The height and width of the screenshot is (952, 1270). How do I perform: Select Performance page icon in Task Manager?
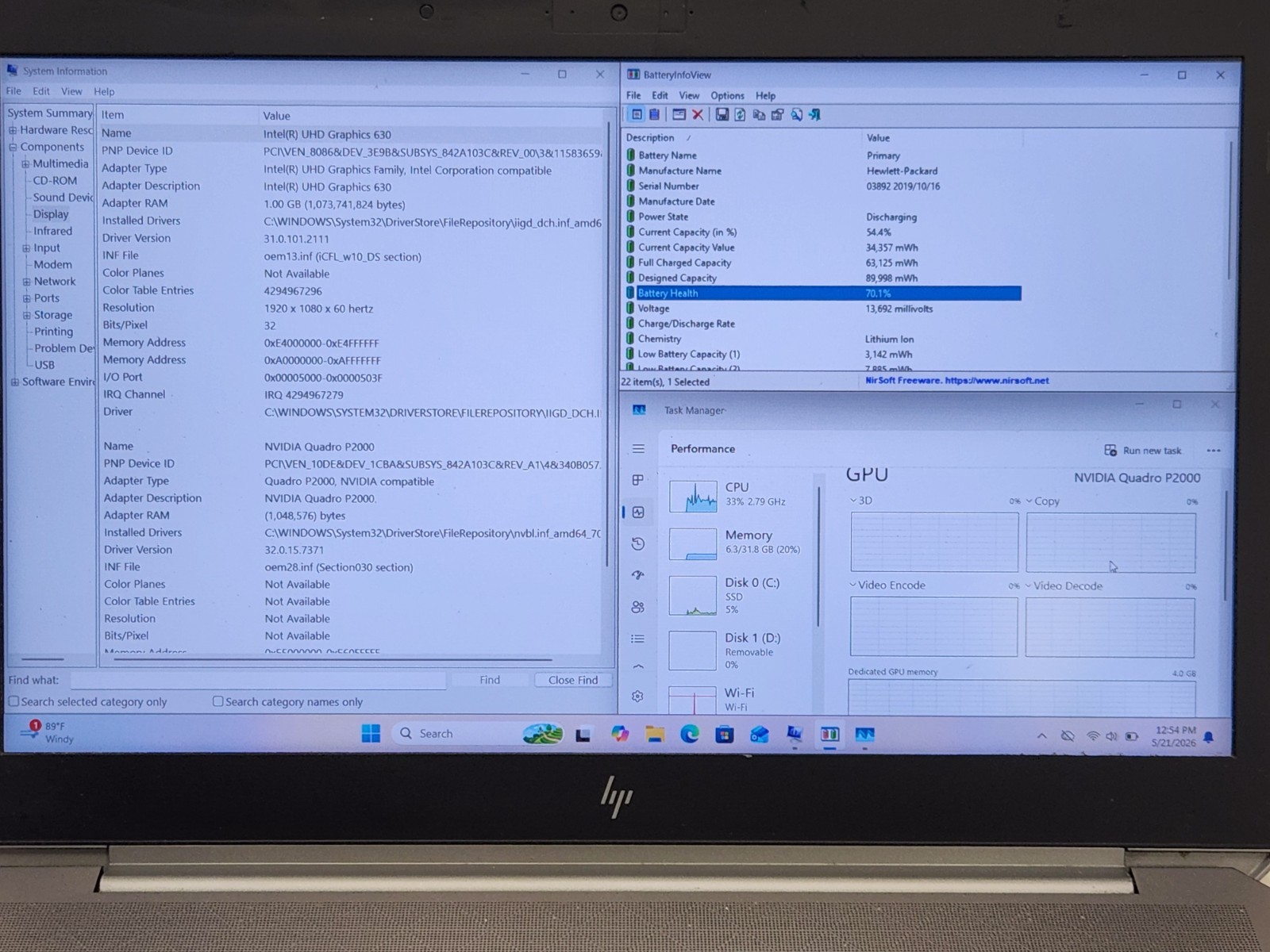(638, 512)
